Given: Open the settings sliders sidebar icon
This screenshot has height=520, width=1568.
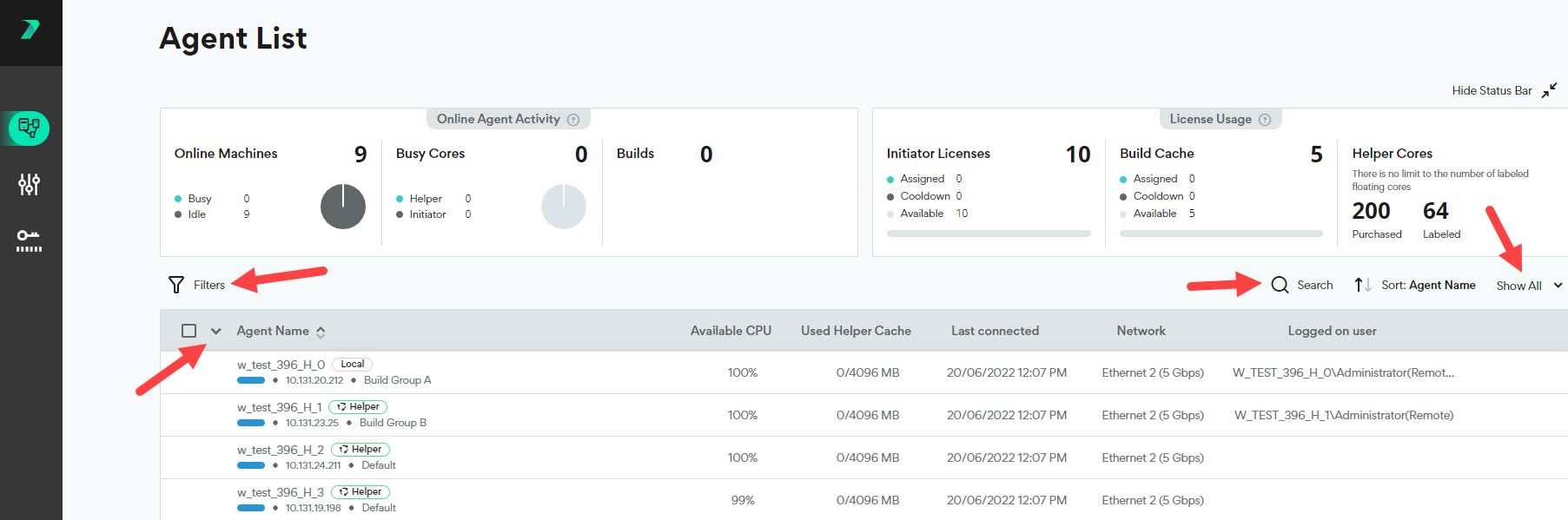Looking at the screenshot, I should coord(30,184).
